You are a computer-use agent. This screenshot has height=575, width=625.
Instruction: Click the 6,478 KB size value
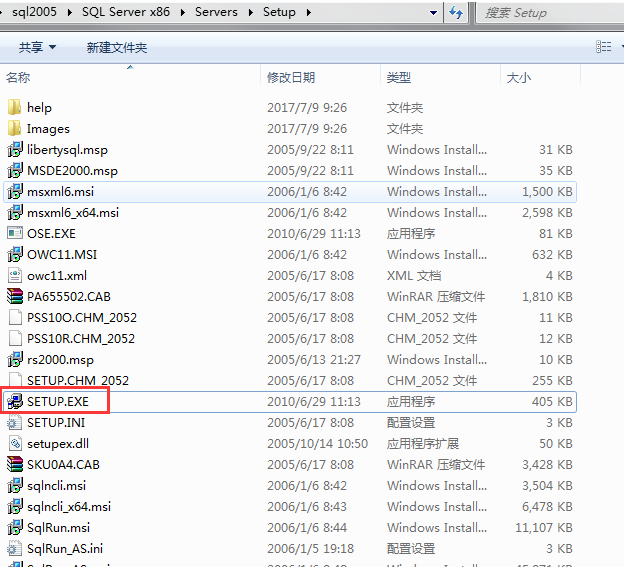(547, 506)
